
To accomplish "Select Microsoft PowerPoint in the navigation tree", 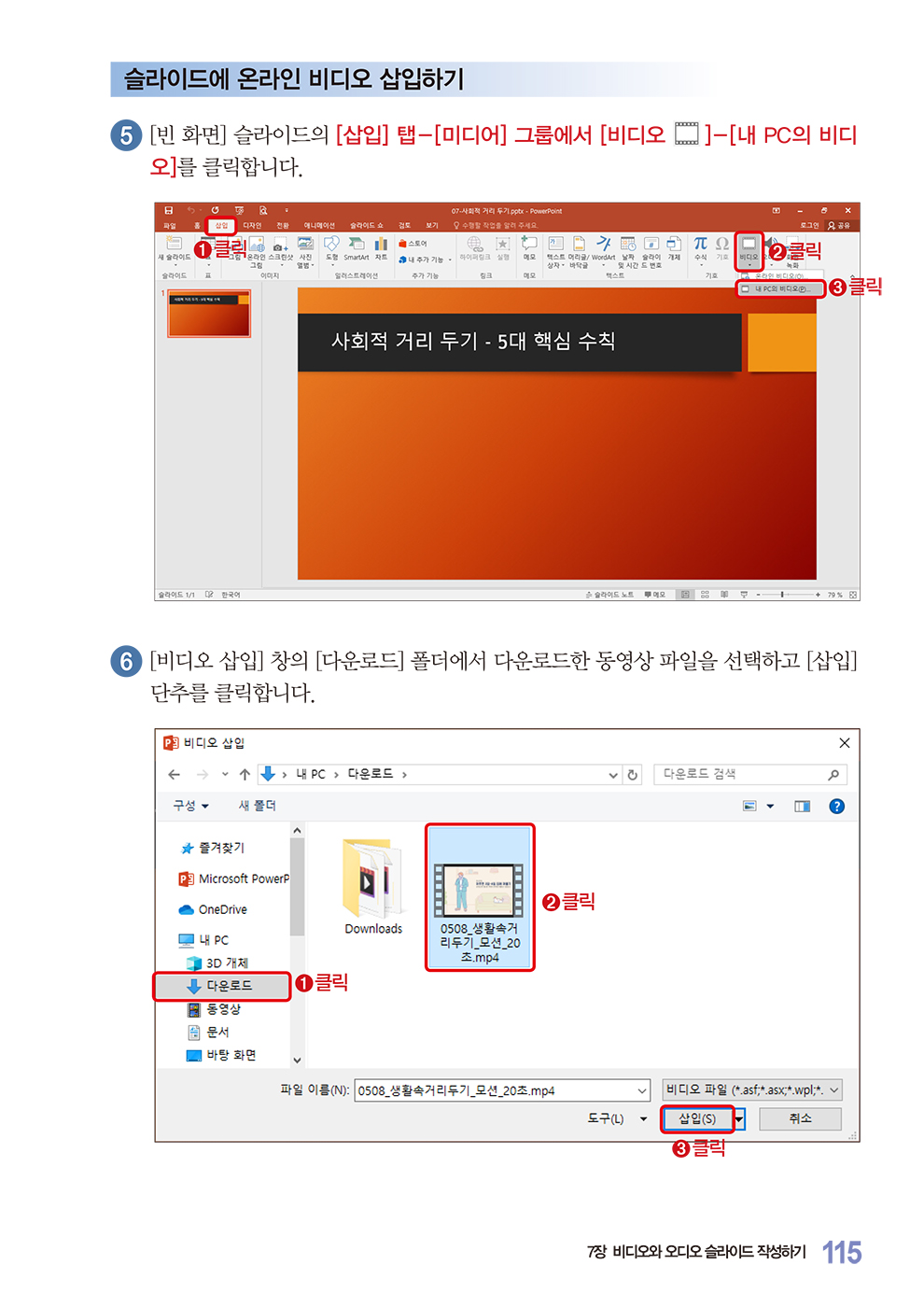I will tap(233, 878).
